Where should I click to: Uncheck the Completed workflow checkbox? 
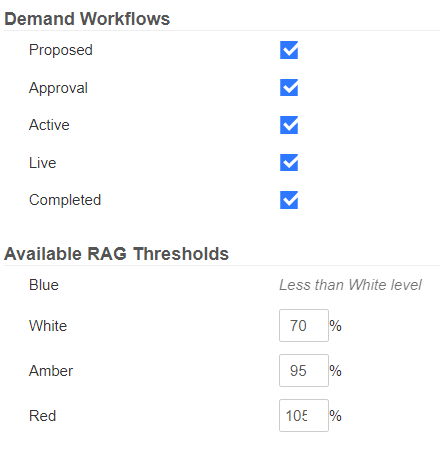(x=289, y=200)
